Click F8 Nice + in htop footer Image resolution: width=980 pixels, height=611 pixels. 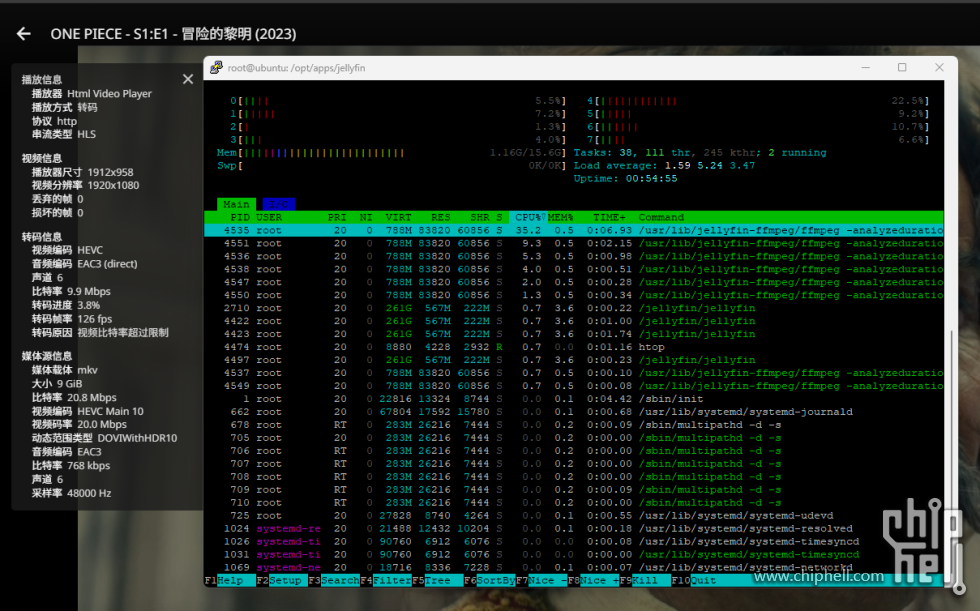(593, 580)
